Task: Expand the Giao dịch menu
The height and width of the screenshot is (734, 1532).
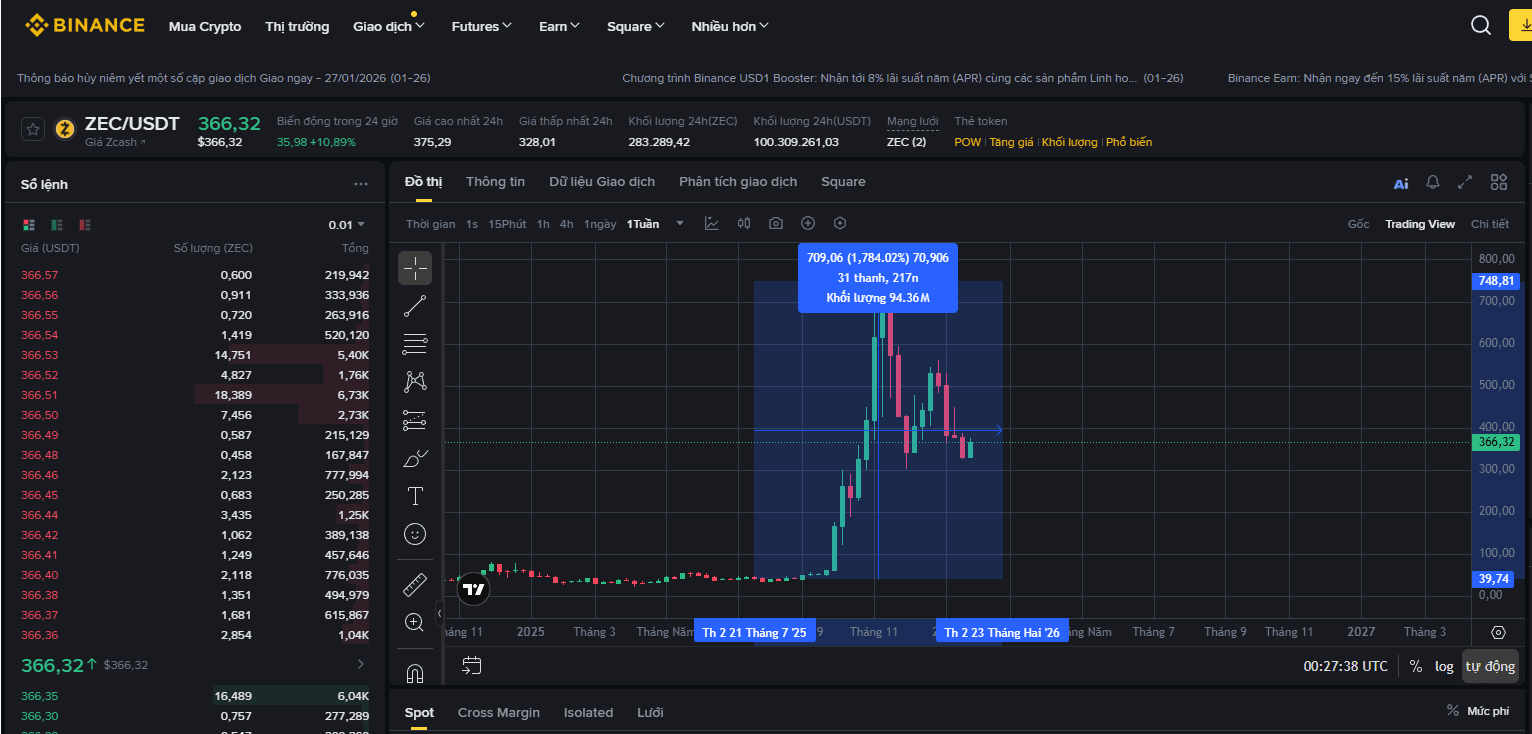Action: pyautogui.click(x=389, y=26)
